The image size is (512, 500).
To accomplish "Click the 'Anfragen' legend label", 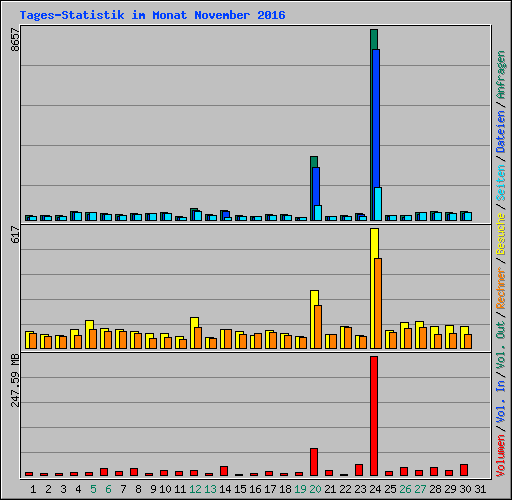I will coord(501,75).
